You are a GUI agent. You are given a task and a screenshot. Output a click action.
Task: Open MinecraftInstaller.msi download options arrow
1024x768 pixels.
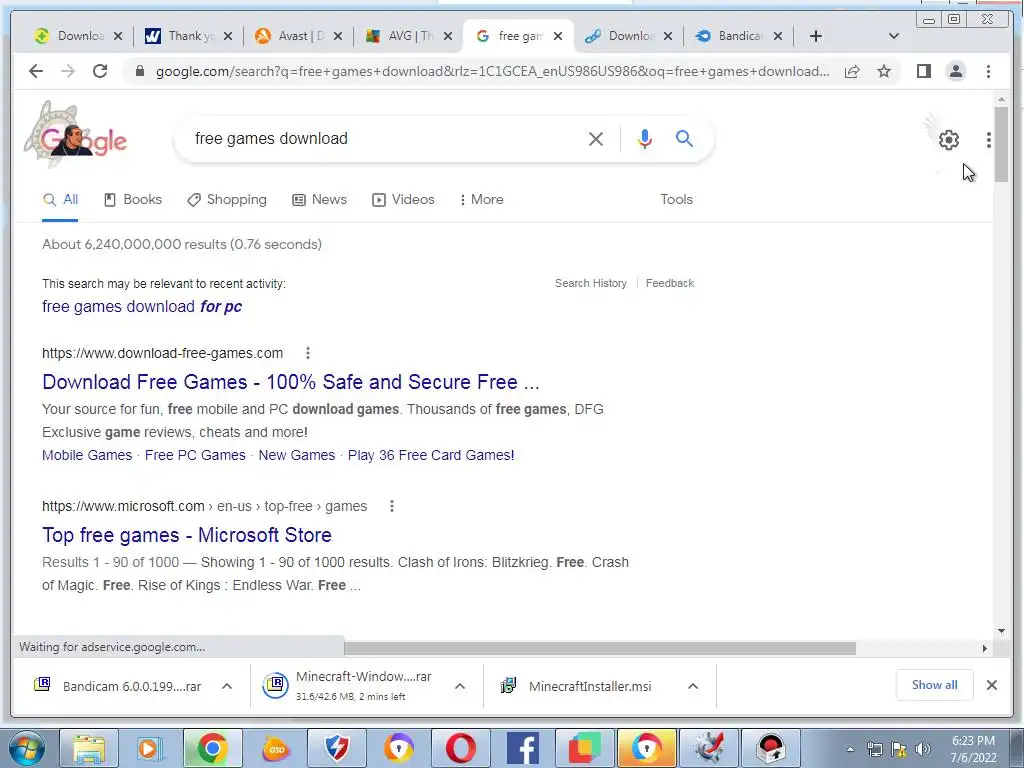pos(693,686)
